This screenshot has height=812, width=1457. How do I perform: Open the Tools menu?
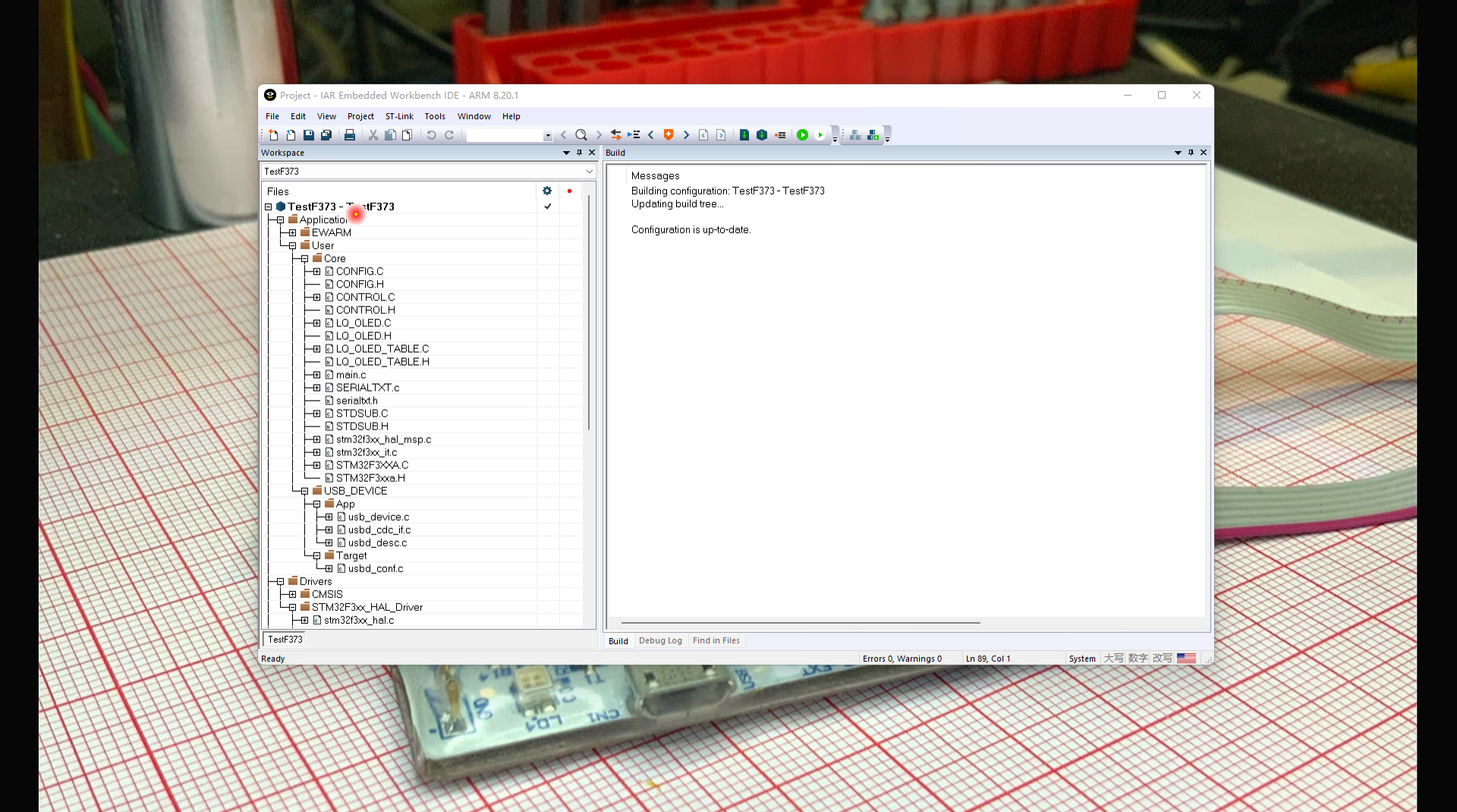pos(435,116)
